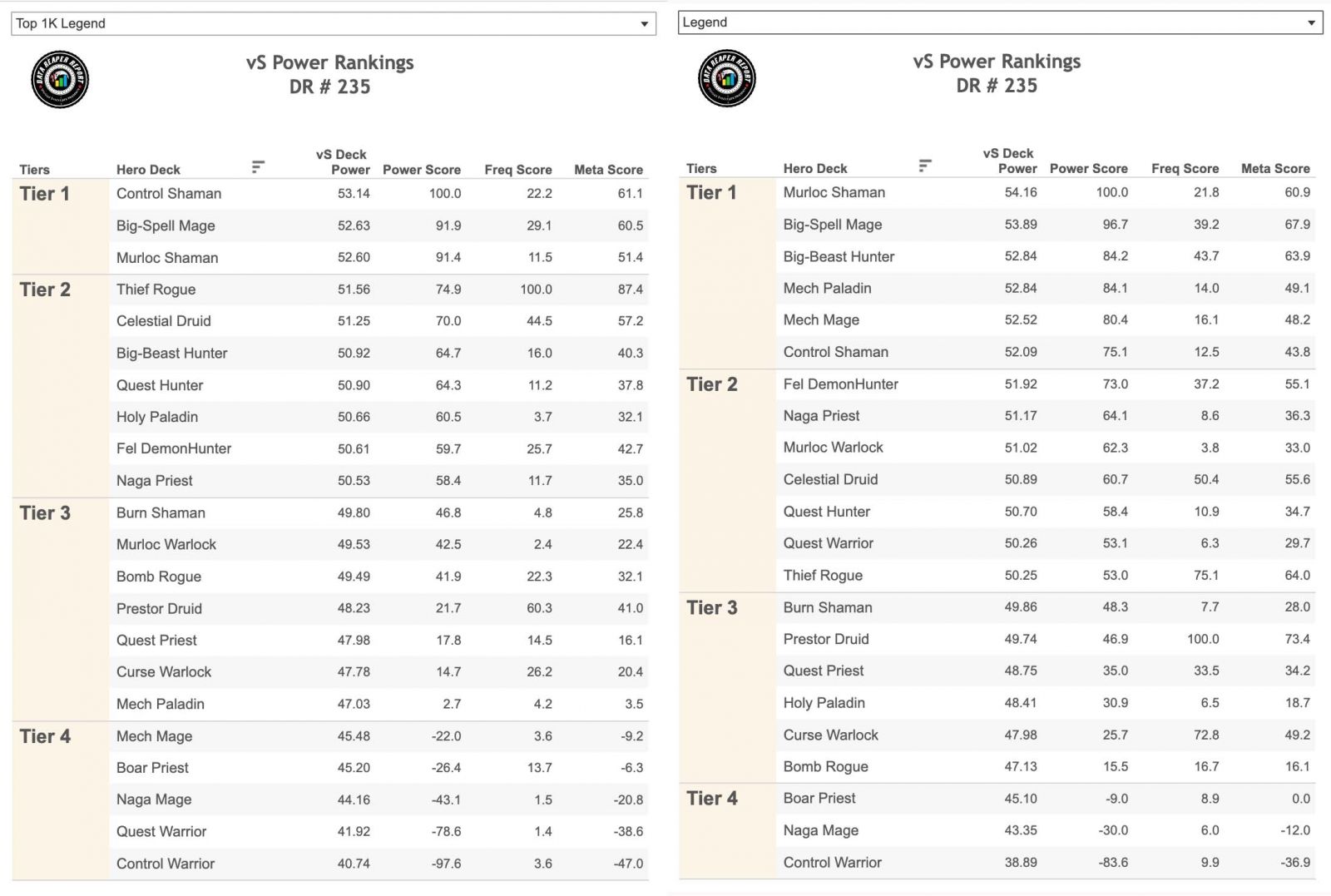Click the Tier 3 label in the left table
This screenshot has height=896, width=1331.
point(45,513)
